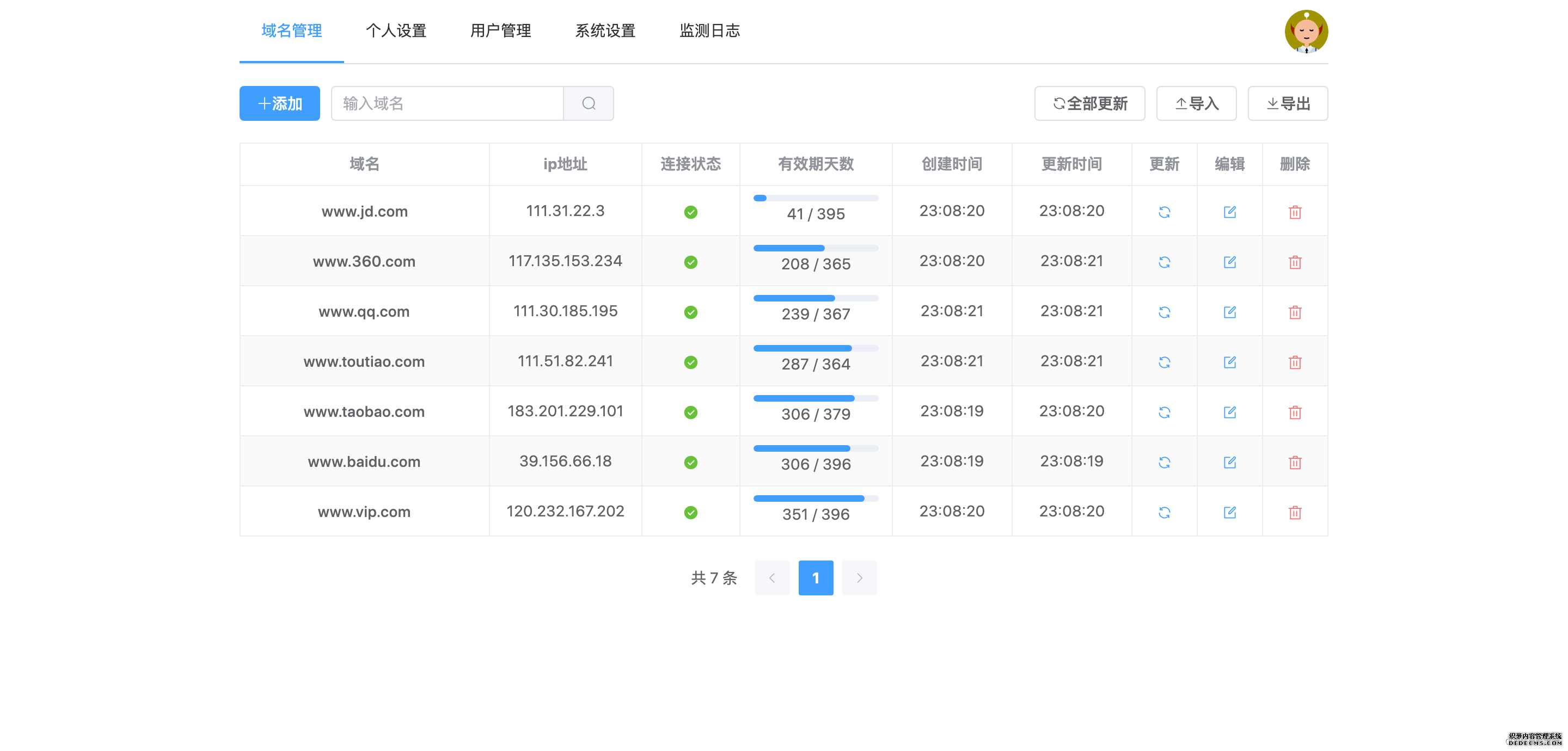Image resolution: width=1568 pixels, height=751 pixels.
Task: Click the 全部更新 button
Action: 1089,103
